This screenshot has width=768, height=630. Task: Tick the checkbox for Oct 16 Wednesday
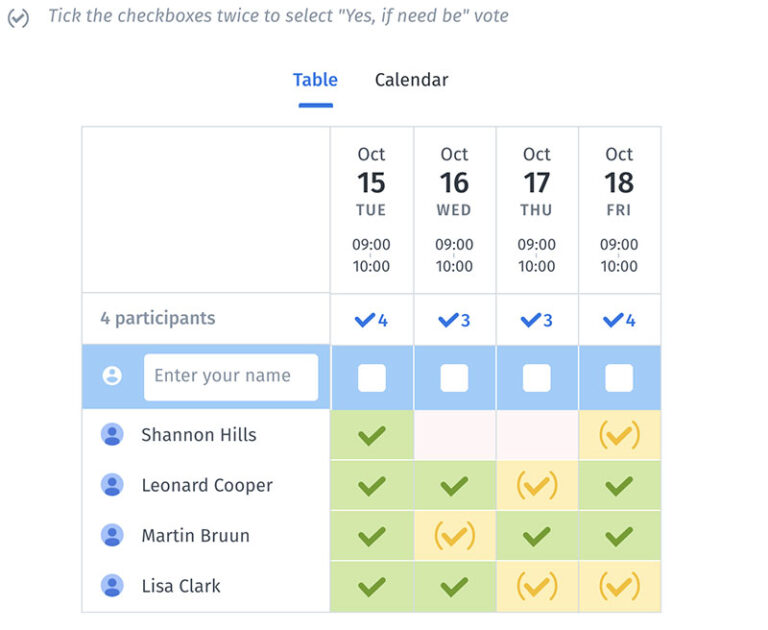click(454, 377)
